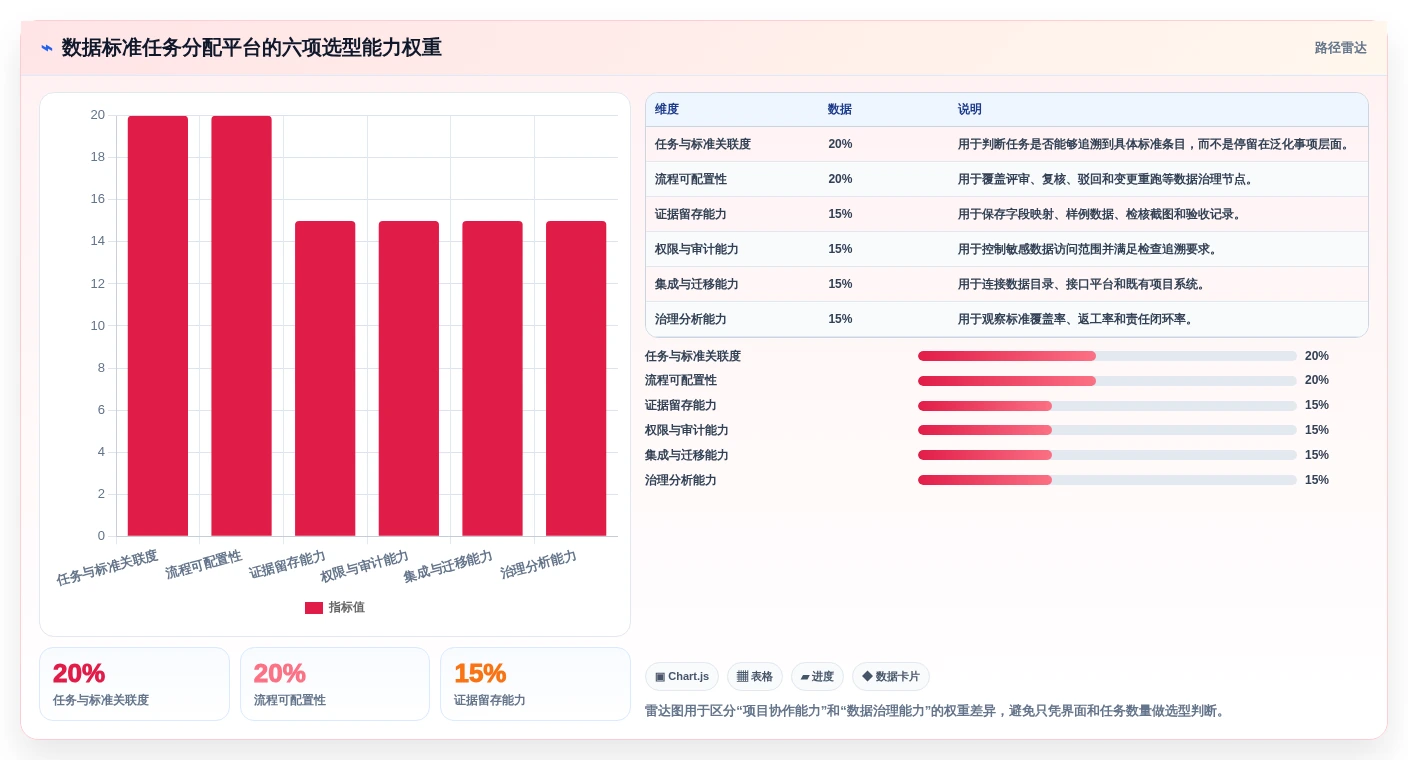The width and height of the screenshot is (1408, 760).
Task: Click 15% text beside 治理分析能力 progress bar
Action: [x=1317, y=480]
